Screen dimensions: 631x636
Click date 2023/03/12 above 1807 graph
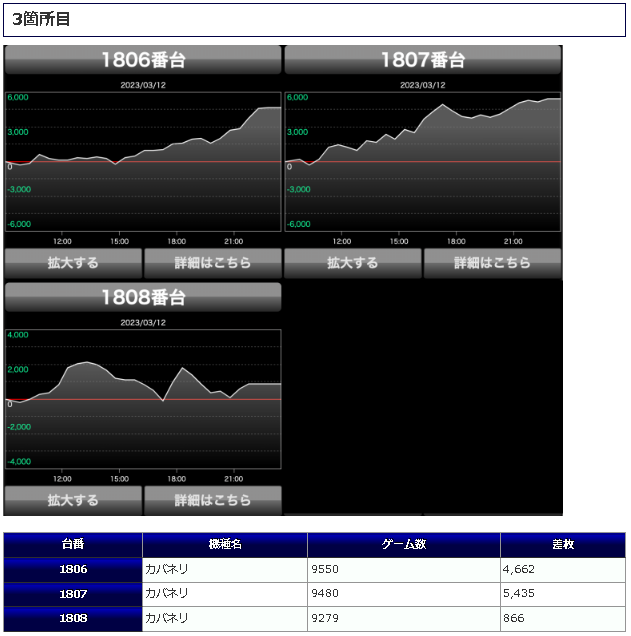pyautogui.click(x=423, y=85)
